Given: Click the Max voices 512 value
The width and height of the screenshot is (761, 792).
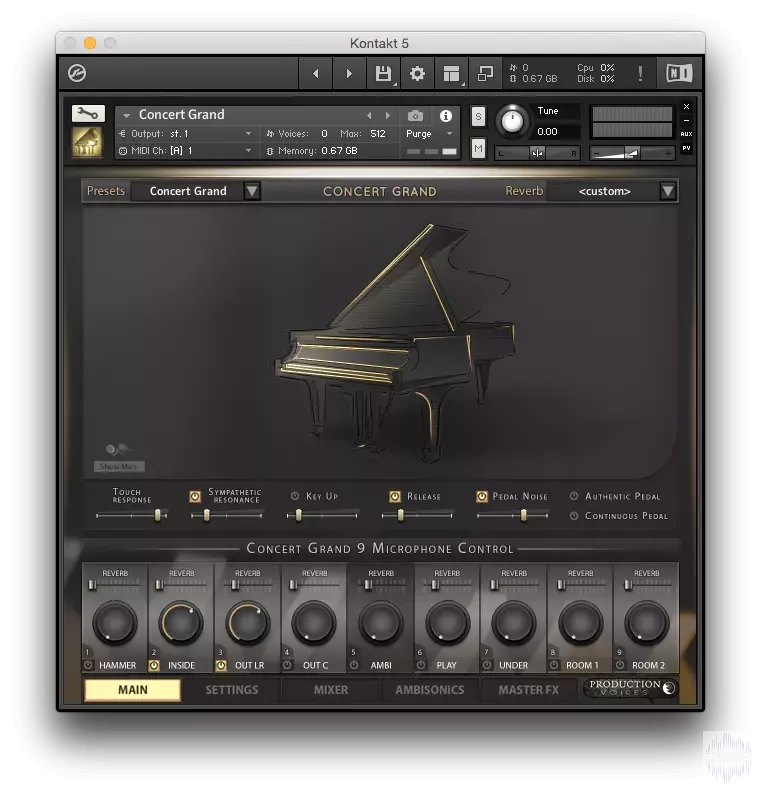Looking at the screenshot, I should [x=378, y=134].
